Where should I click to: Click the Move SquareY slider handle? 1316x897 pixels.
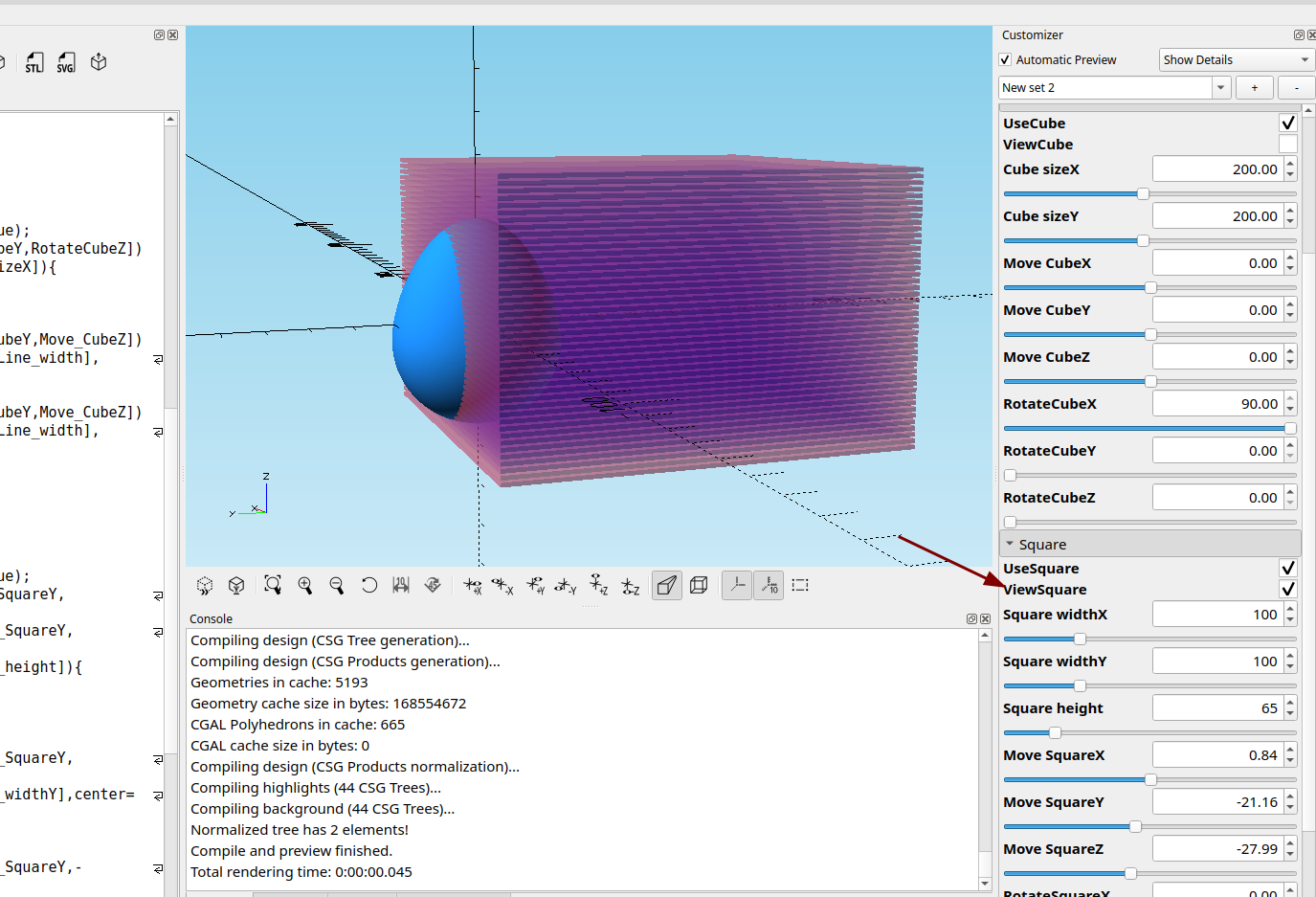[x=1135, y=827]
